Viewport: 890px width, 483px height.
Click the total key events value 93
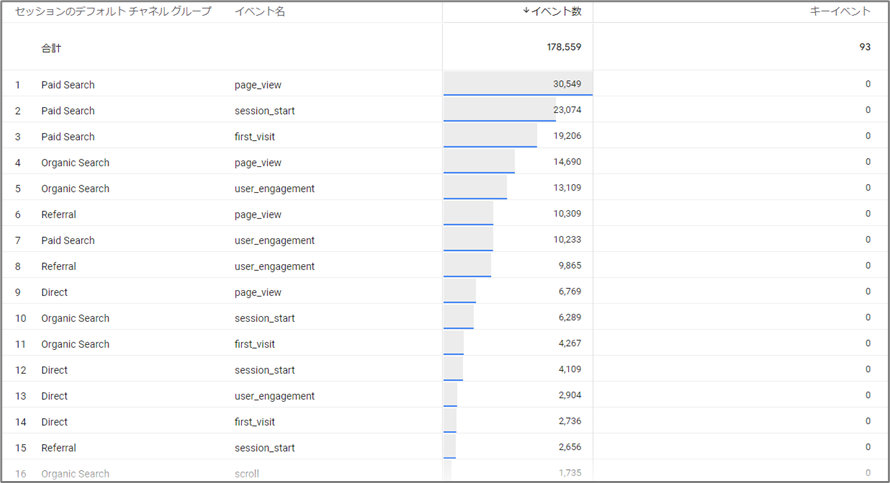pos(864,47)
